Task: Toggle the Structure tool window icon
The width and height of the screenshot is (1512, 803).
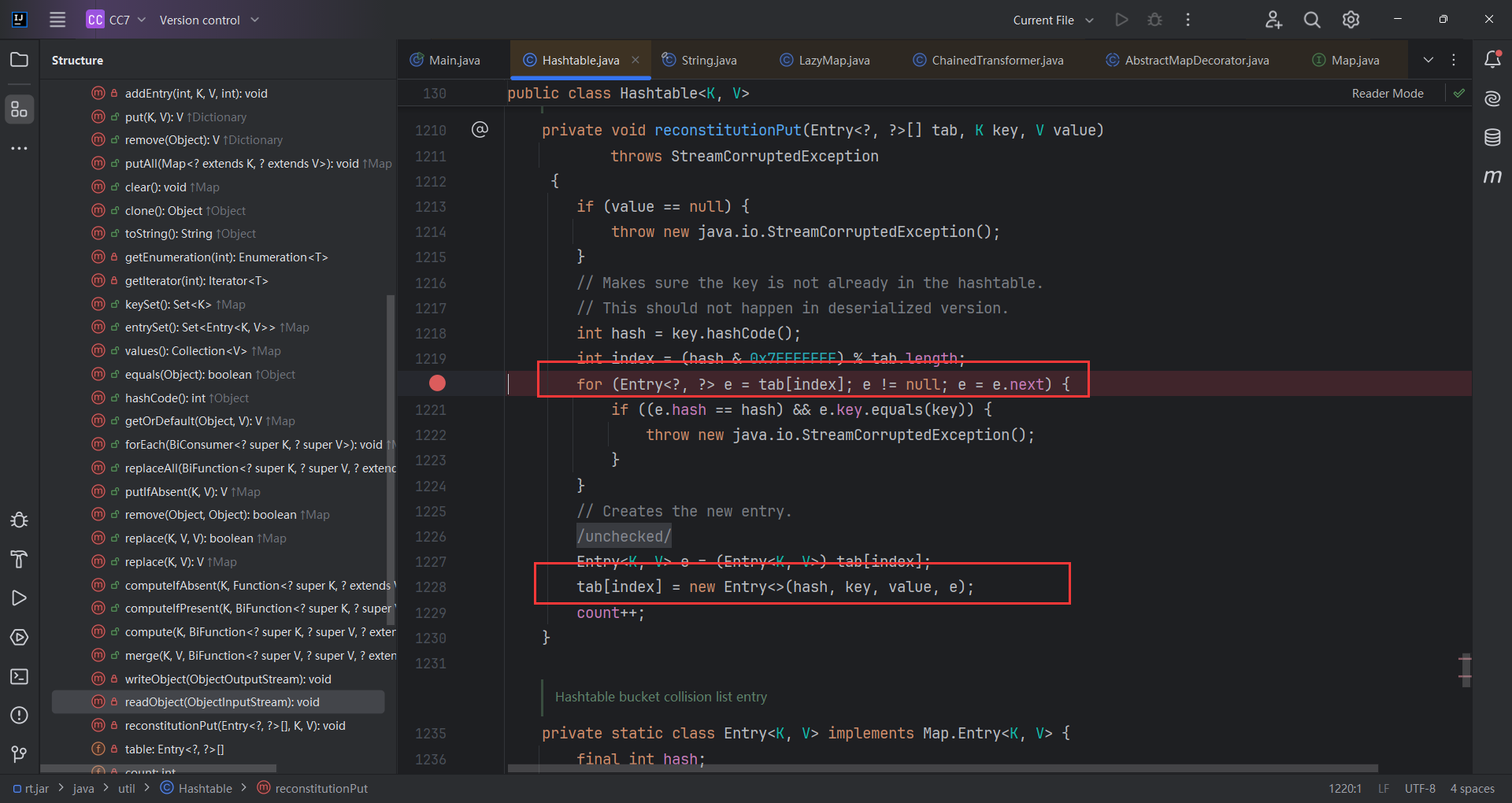Action: pyautogui.click(x=20, y=109)
